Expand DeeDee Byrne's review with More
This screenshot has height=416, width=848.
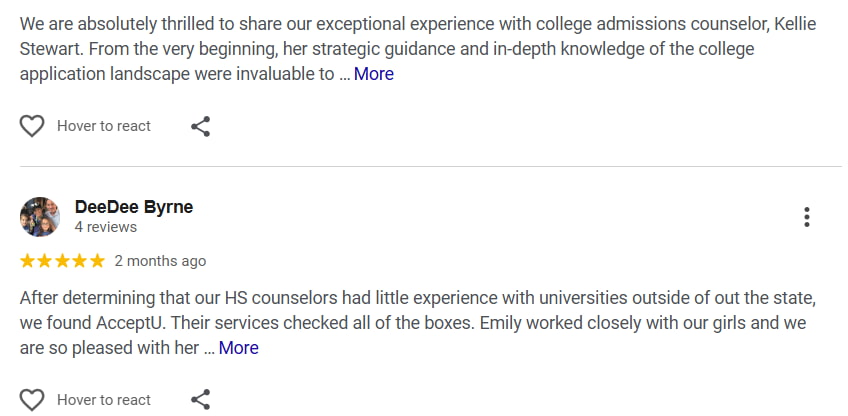pos(238,348)
